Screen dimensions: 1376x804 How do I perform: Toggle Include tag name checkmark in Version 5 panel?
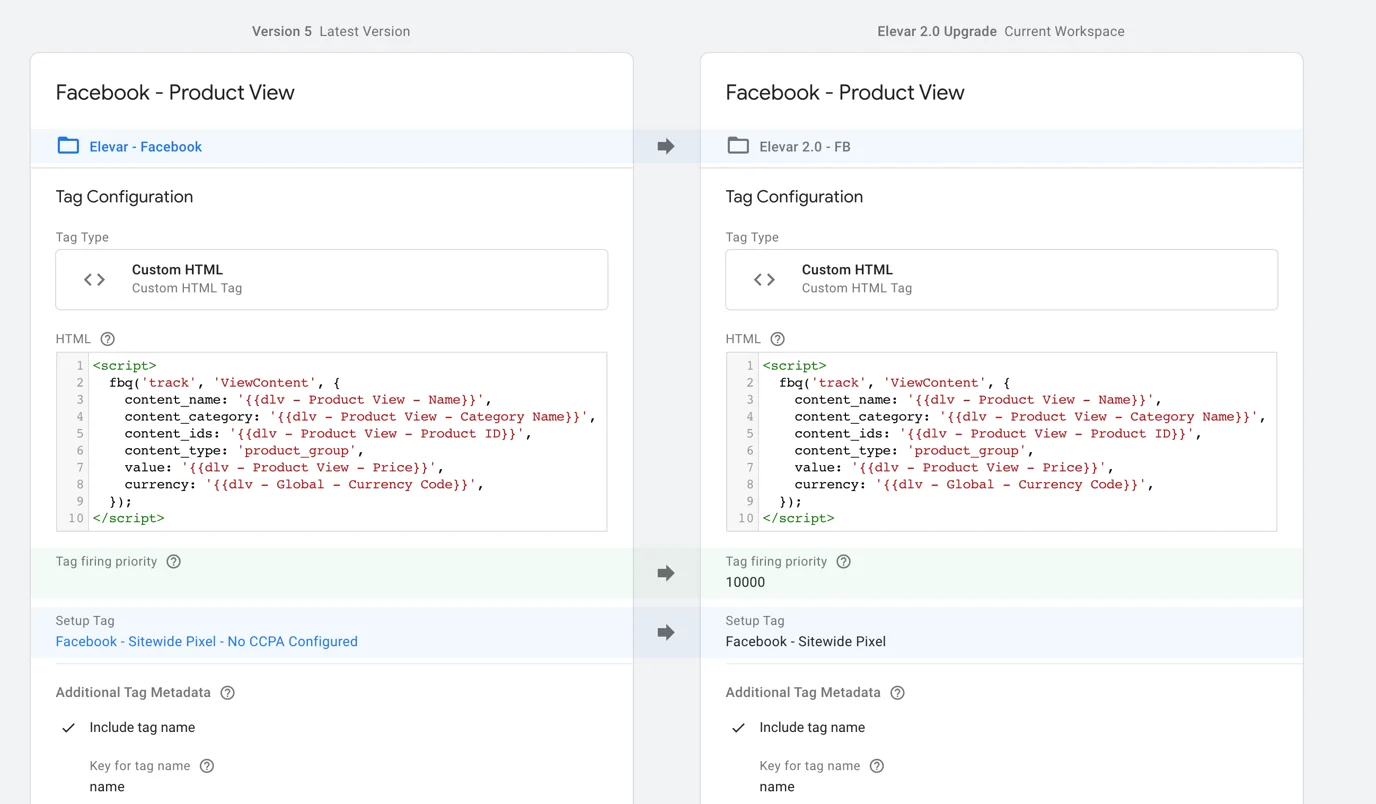(x=68, y=728)
